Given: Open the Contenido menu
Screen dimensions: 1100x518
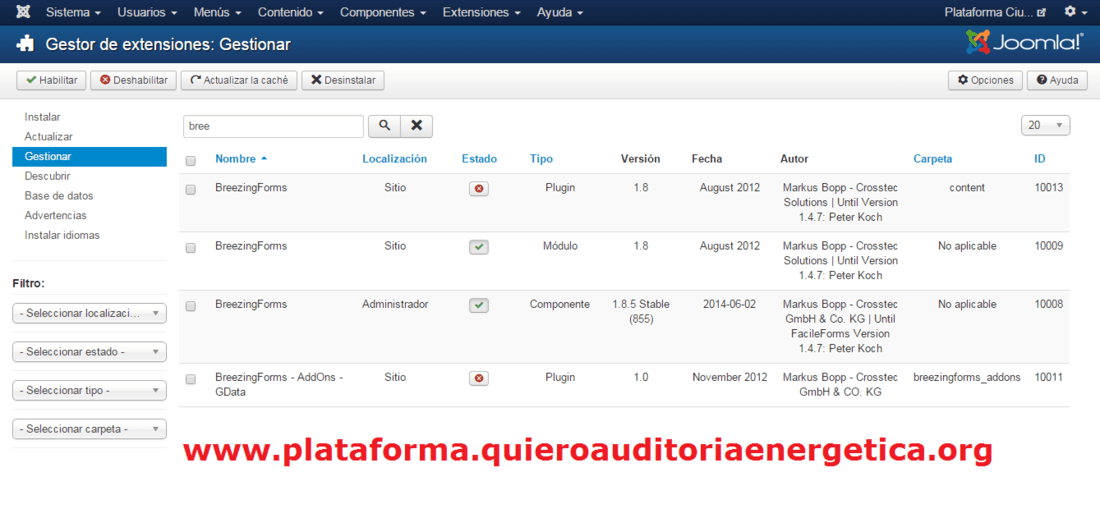Looking at the screenshot, I should tap(290, 13).
